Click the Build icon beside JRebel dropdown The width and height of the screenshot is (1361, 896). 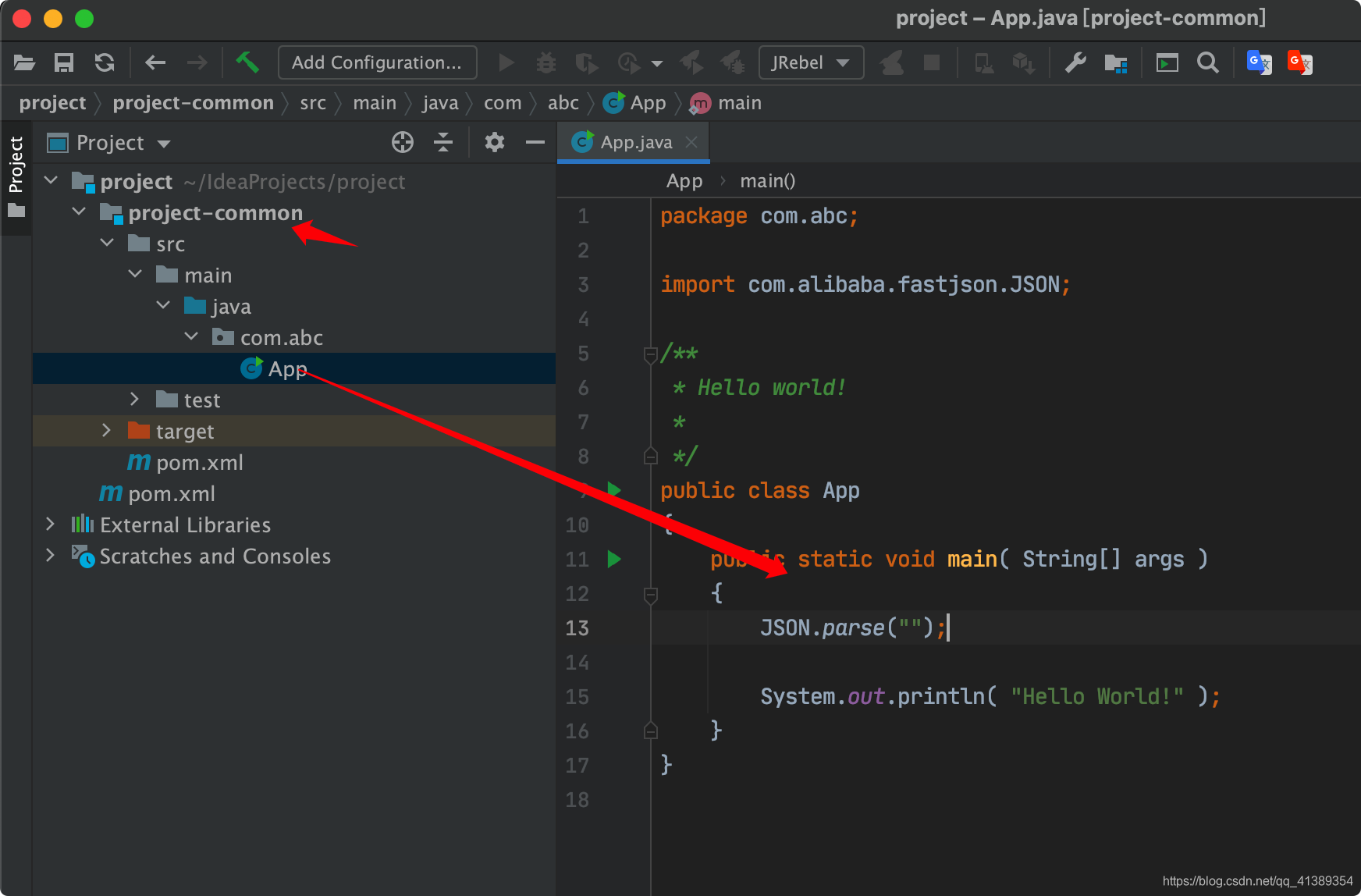891,62
